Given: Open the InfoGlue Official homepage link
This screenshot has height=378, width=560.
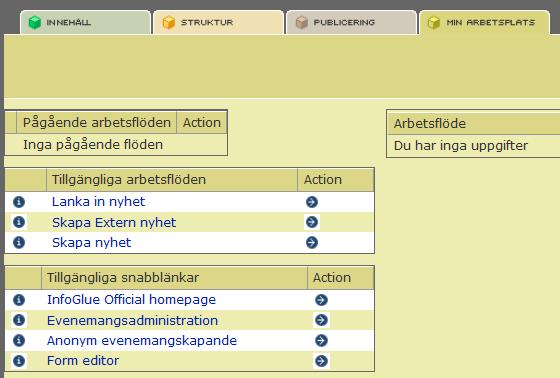Looking at the screenshot, I should tap(131, 300).
